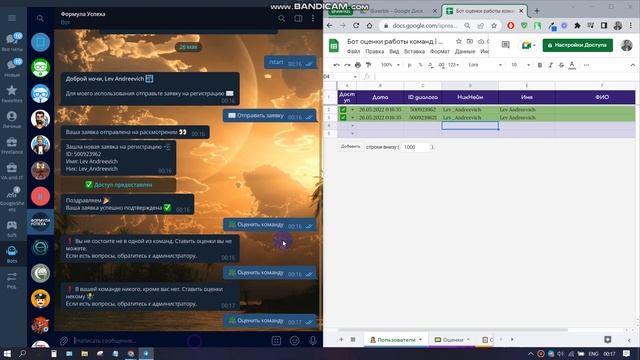
Task: Open the all sheets list button
Action: [x=353, y=340]
